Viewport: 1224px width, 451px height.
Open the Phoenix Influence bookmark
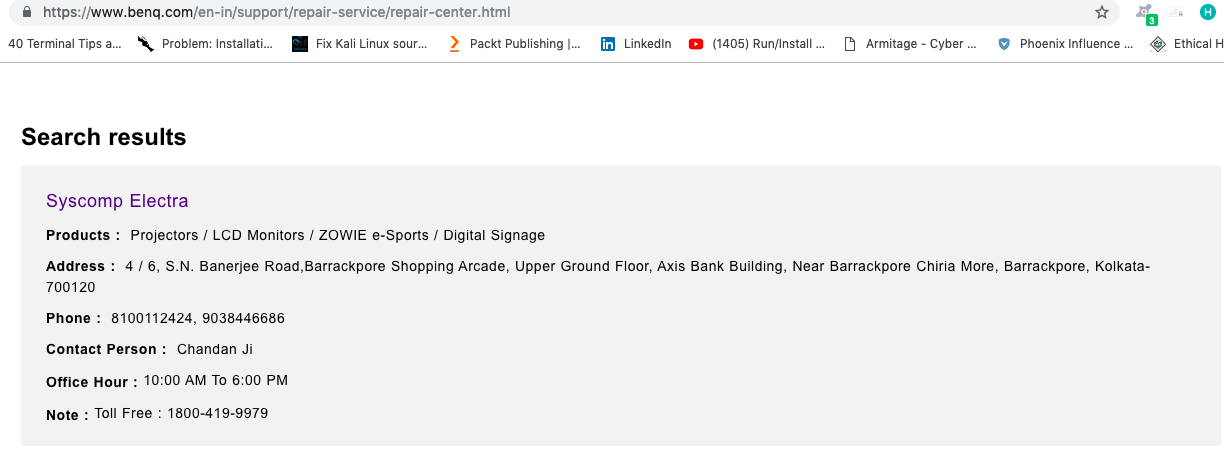click(1065, 44)
